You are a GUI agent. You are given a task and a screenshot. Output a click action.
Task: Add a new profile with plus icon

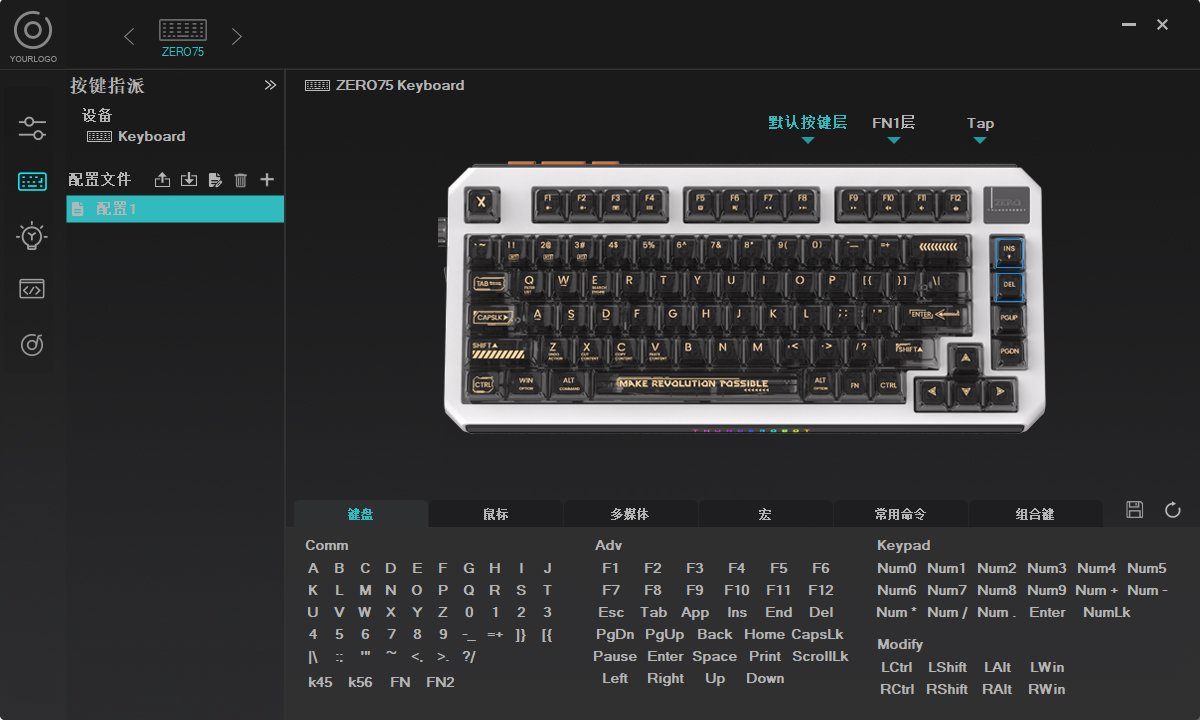pyautogui.click(x=267, y=180)
